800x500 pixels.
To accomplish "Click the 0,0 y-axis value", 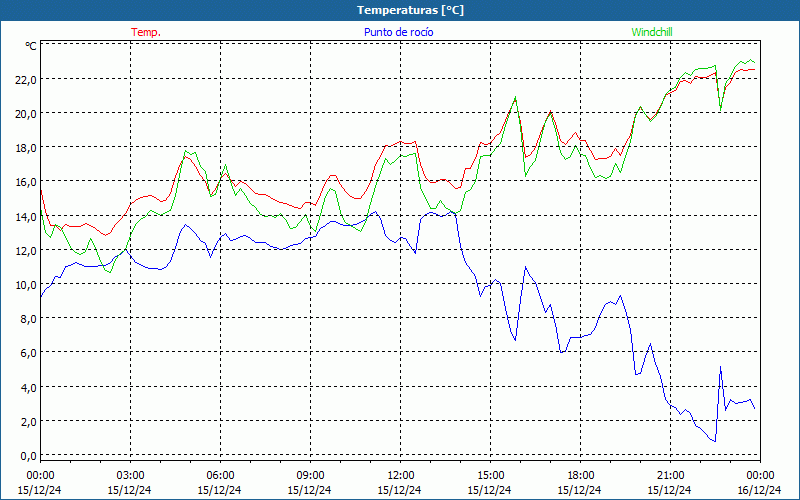I will (x=29, y=456).
